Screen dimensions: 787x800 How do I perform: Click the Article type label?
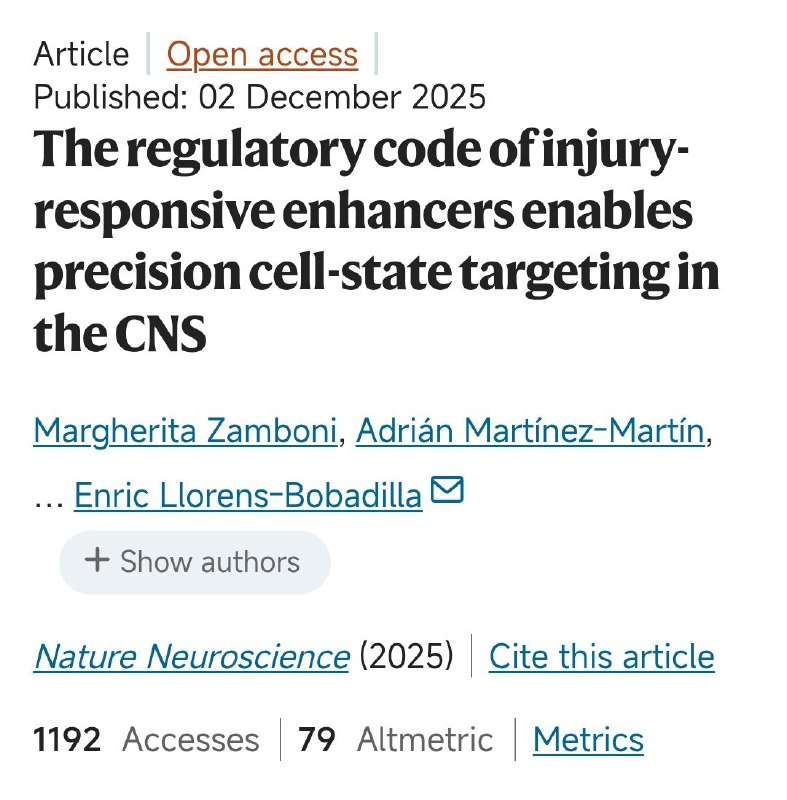point(81,54)
